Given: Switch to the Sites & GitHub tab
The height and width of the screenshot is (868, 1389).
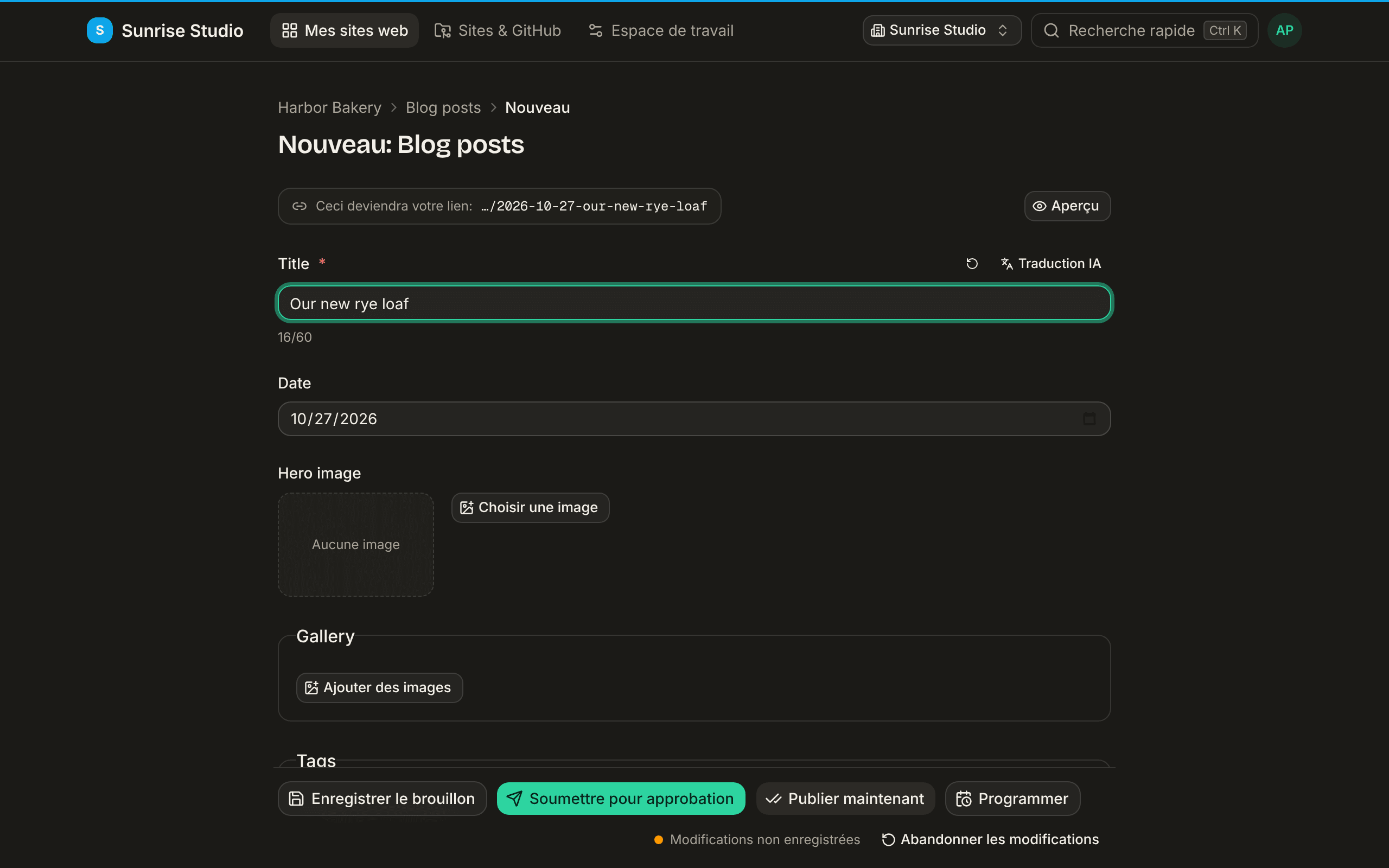Looking at the screenshot, I should coord(498,30).
